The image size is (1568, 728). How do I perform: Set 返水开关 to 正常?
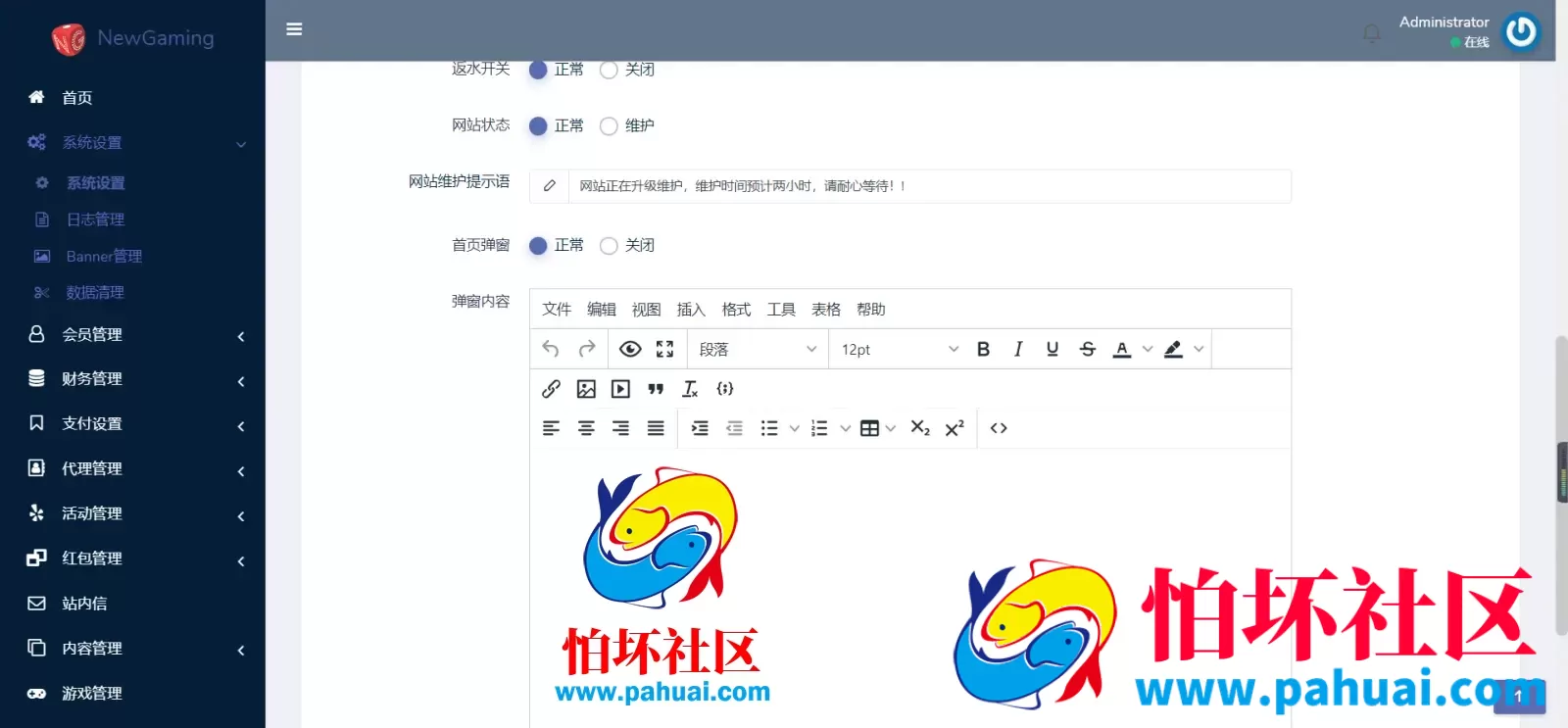click(538, 70)
